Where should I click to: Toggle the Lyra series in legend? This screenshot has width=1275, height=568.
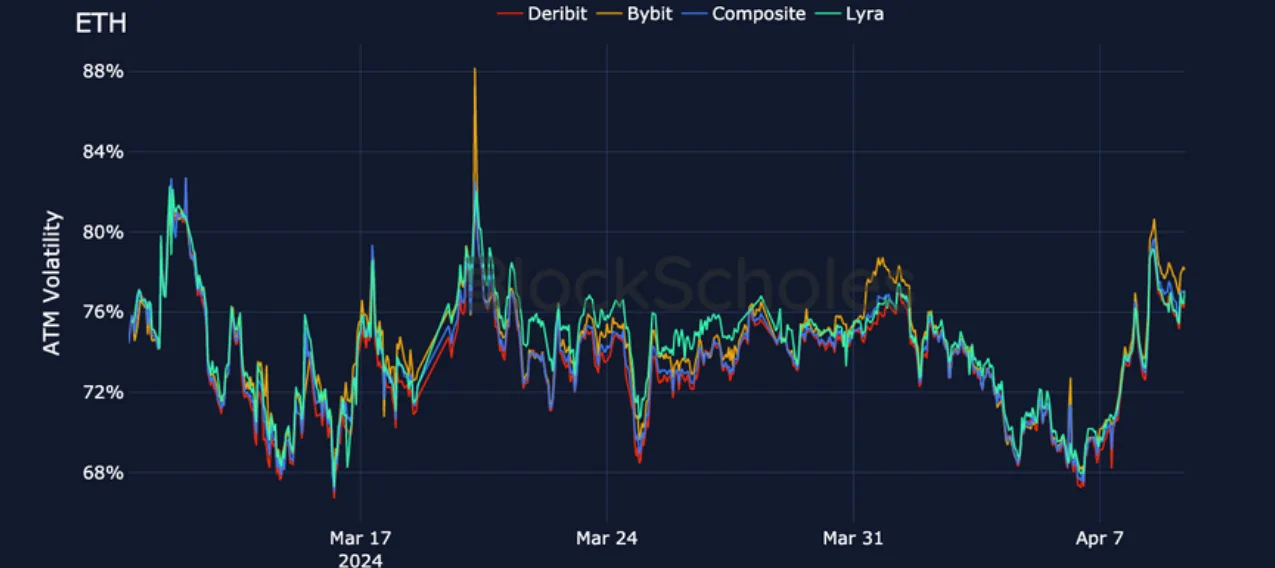point(849,14)
